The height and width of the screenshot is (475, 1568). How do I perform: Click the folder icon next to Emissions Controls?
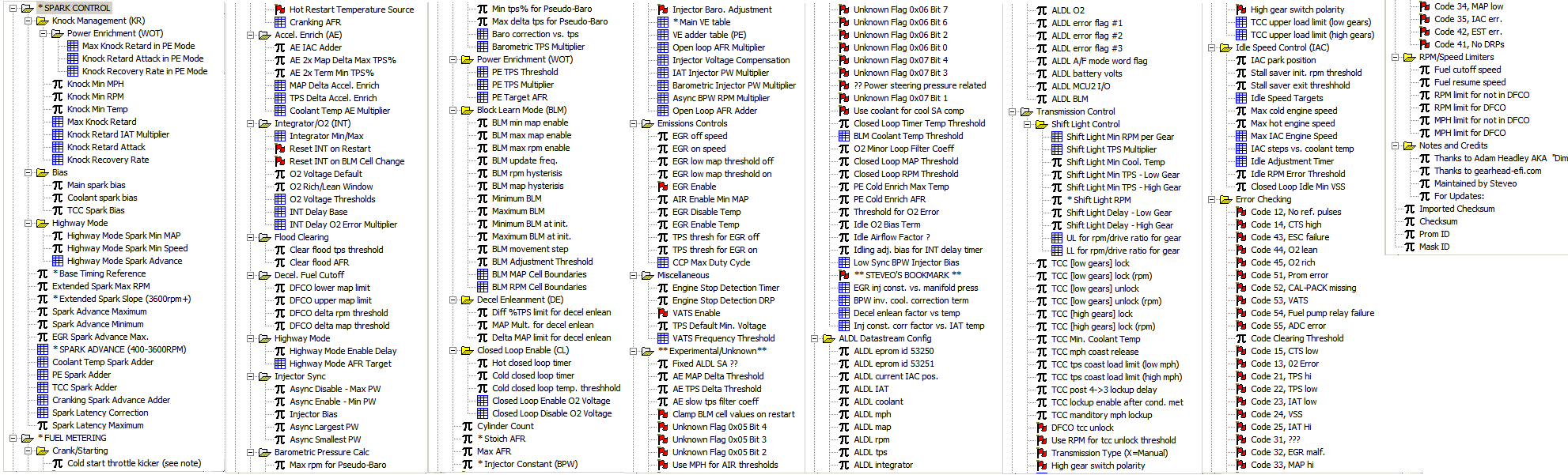pos(648,123)
